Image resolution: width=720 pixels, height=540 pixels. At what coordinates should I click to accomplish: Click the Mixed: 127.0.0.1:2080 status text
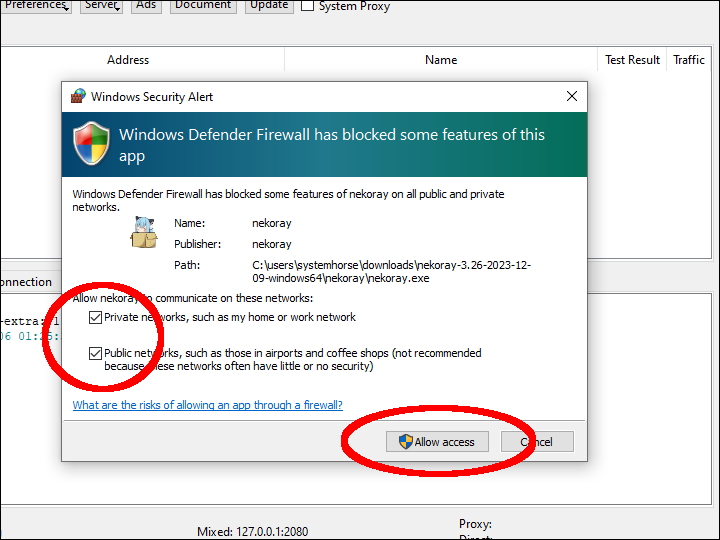[x=253, y=532]
